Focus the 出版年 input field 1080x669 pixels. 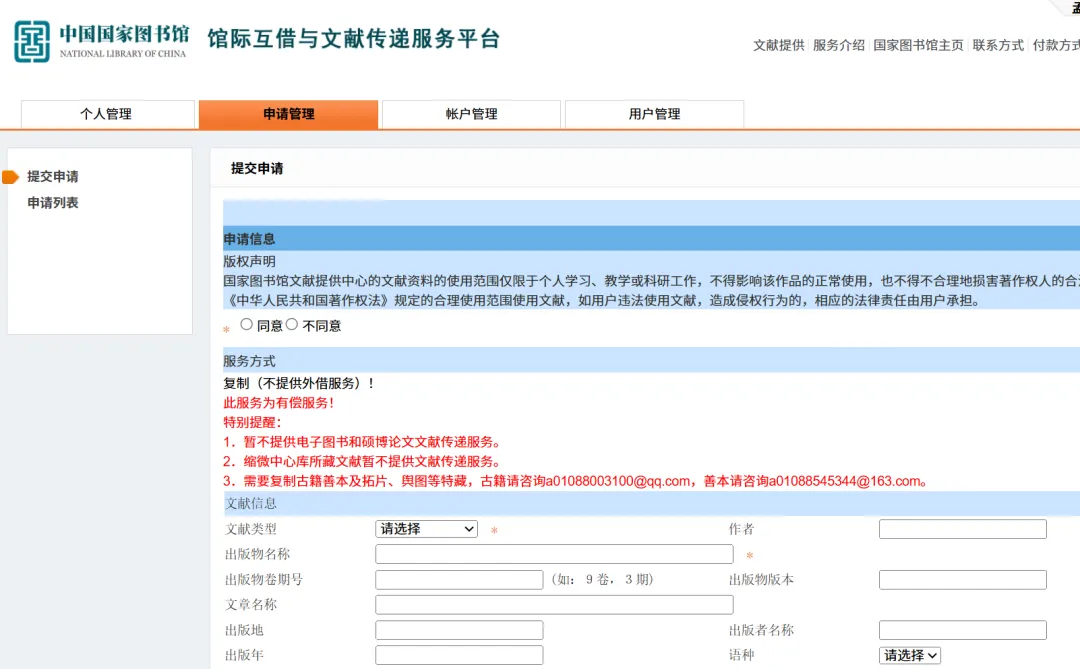click(x=459, y=655)
